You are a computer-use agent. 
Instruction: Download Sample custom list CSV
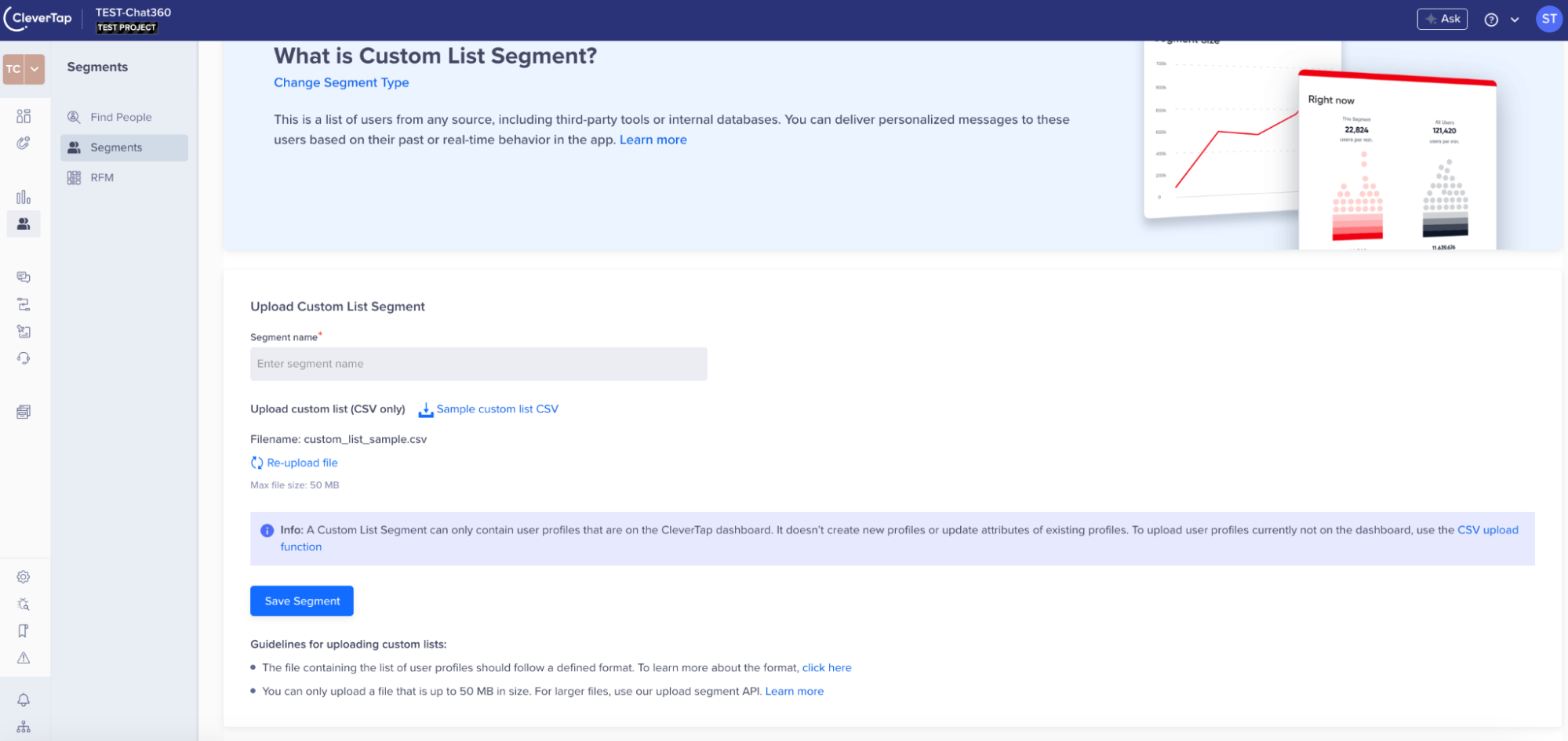tap(497, 409)
